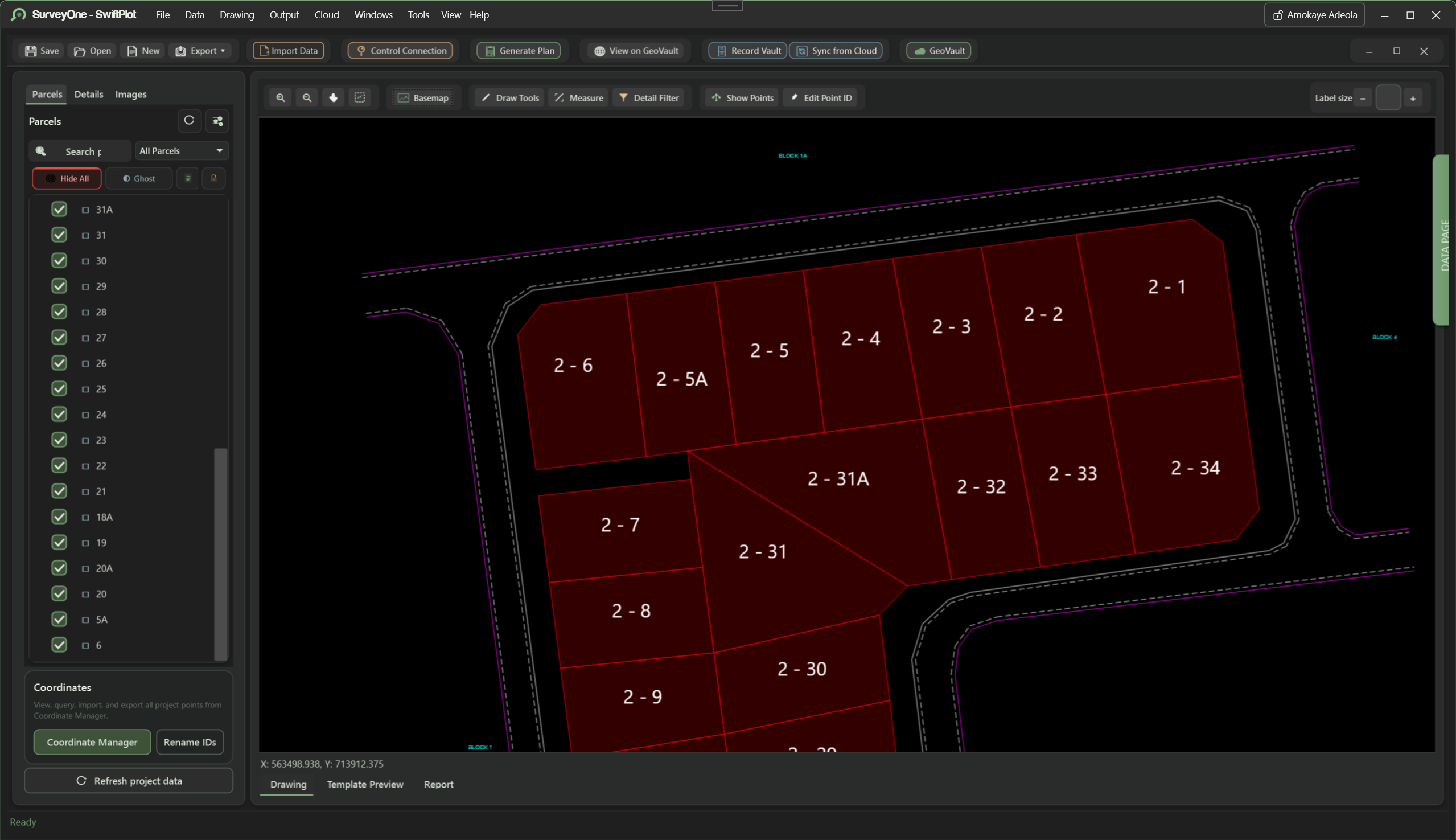Click the parcel search magnifier icon
Screen dimensions: 1456x840
point(41,151)
